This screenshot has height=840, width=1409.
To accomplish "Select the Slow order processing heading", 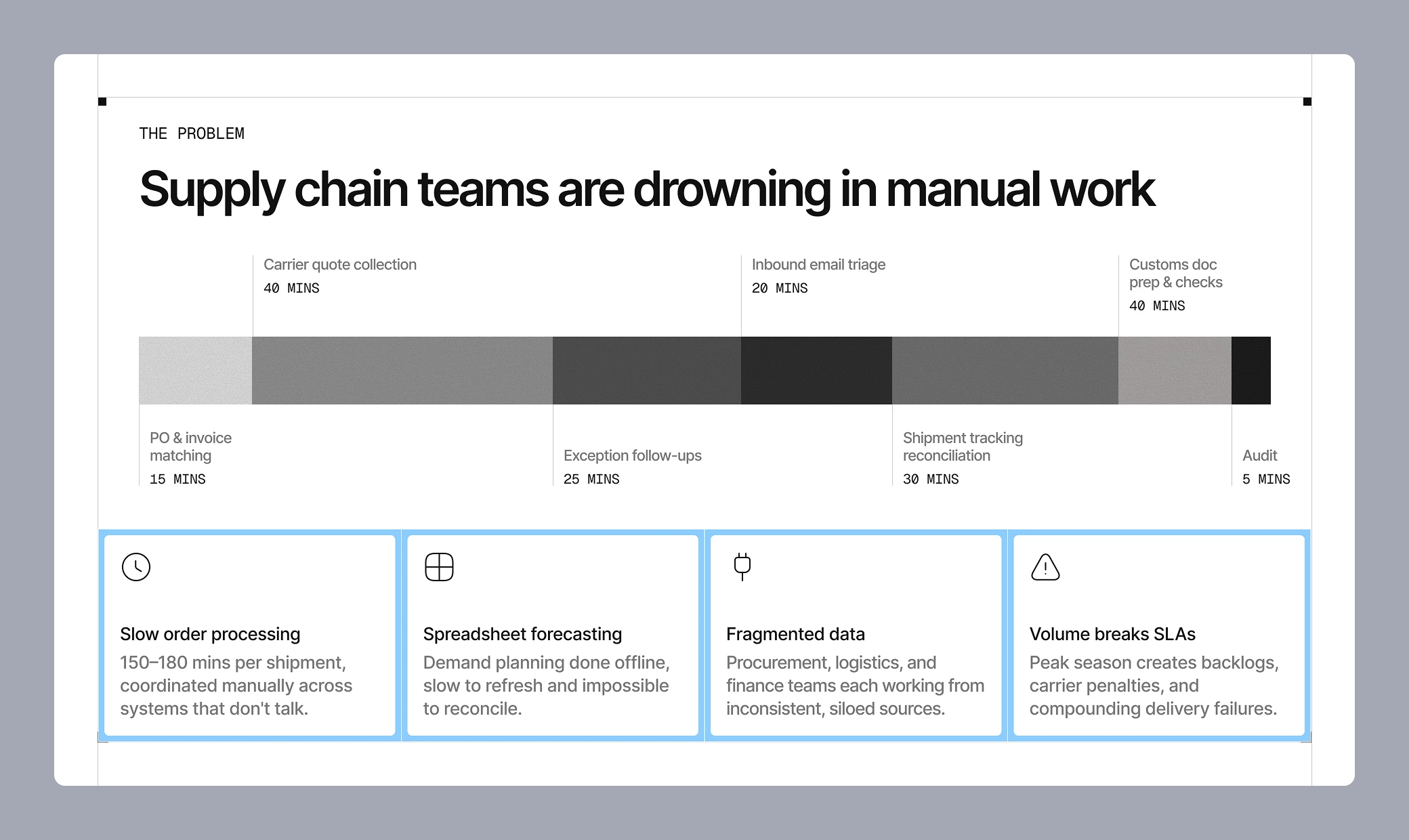I will [x=210, y=634].
